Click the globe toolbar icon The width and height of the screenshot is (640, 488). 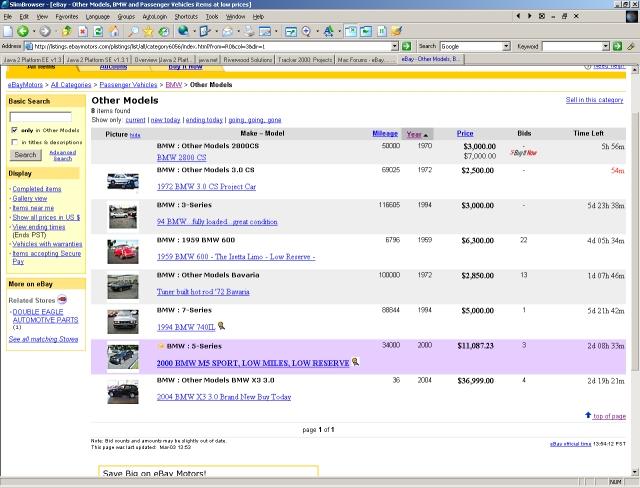tap(184, 31)
